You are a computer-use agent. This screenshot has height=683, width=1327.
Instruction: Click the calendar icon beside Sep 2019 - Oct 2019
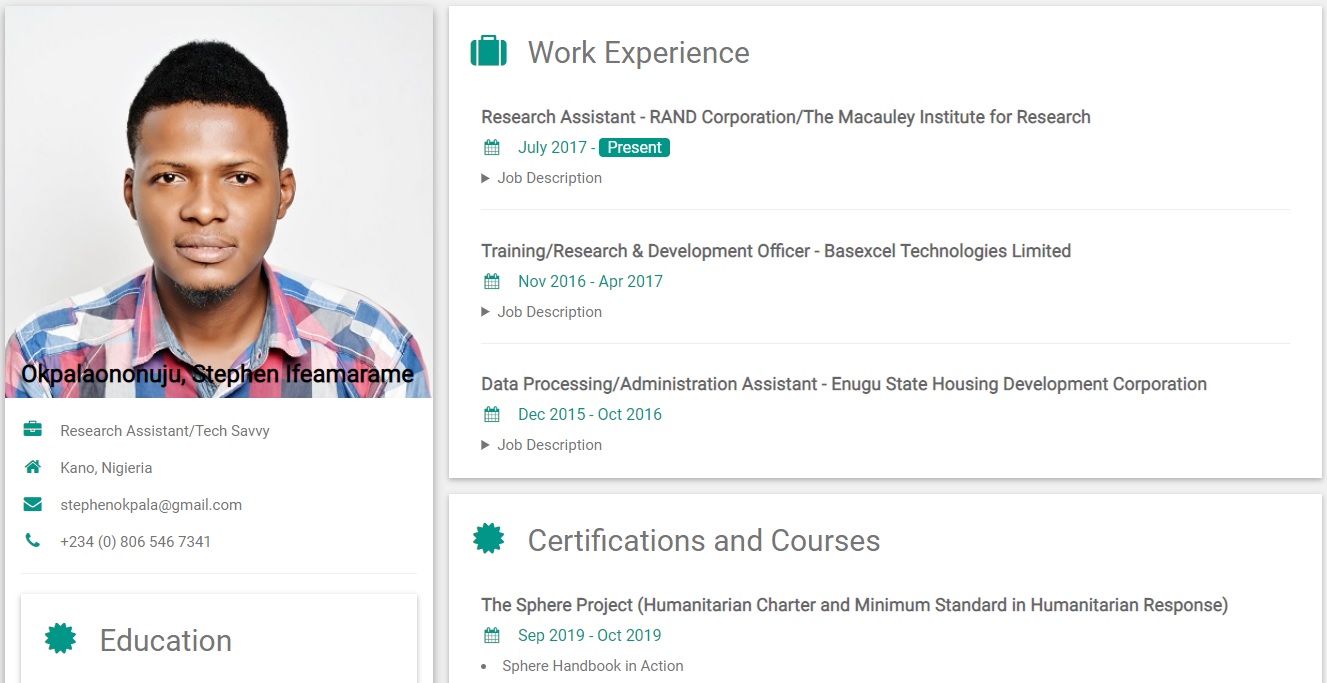(x=492, y=636)
